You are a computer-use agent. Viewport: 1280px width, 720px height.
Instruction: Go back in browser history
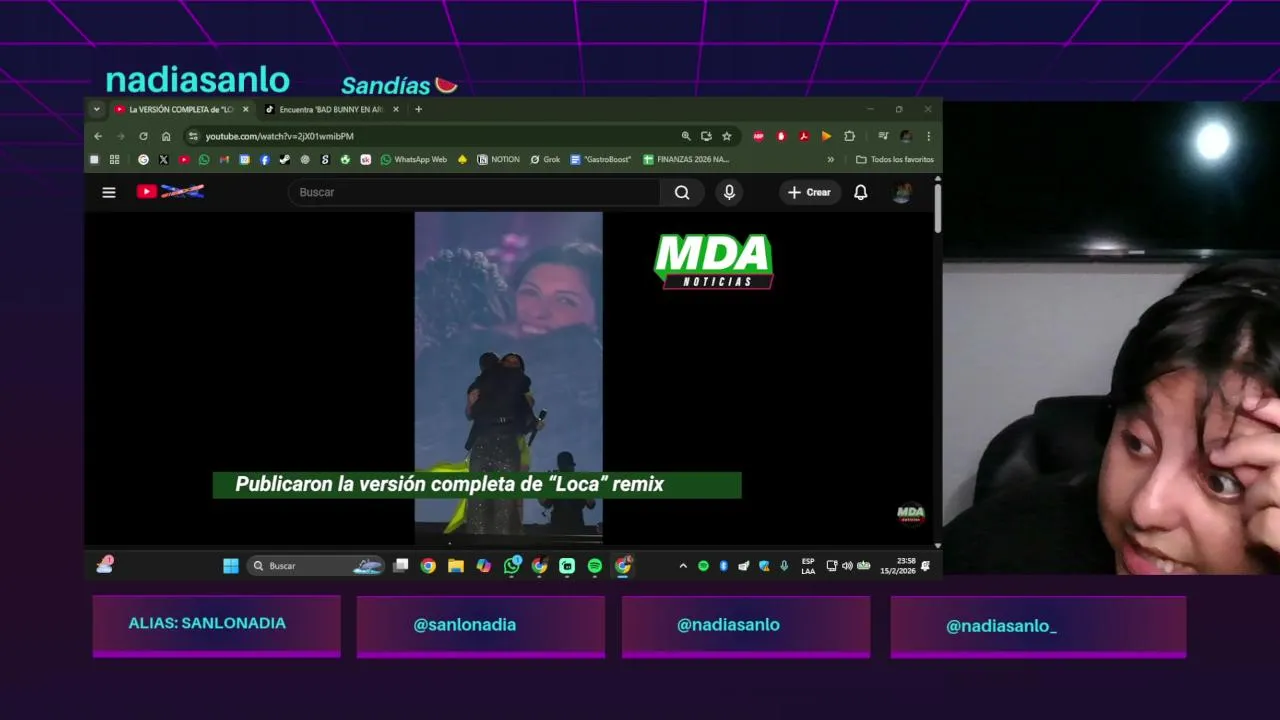tap(98, 136)
